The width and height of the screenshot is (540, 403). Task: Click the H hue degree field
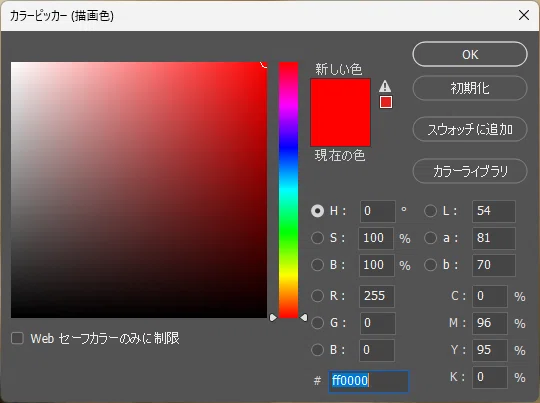pos(377,211)
